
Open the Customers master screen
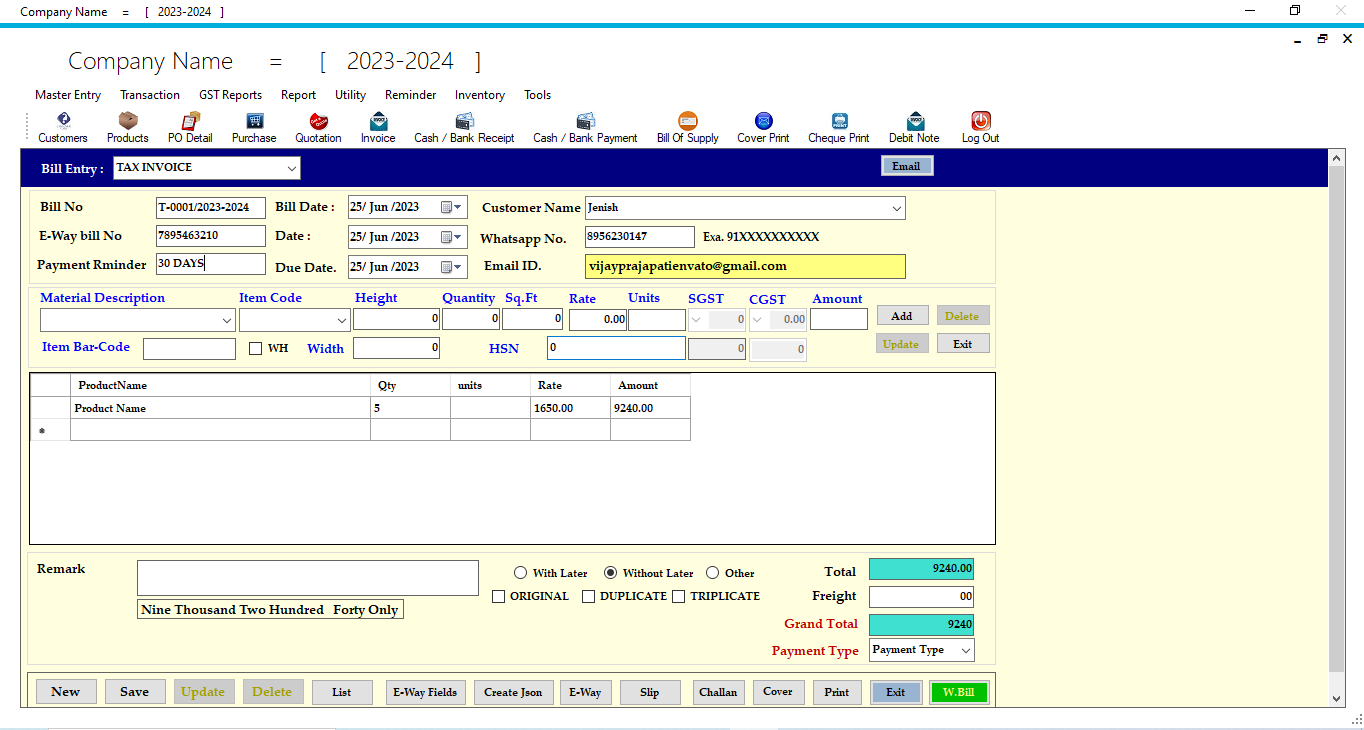pyautogui.click(x=62, y=127)
